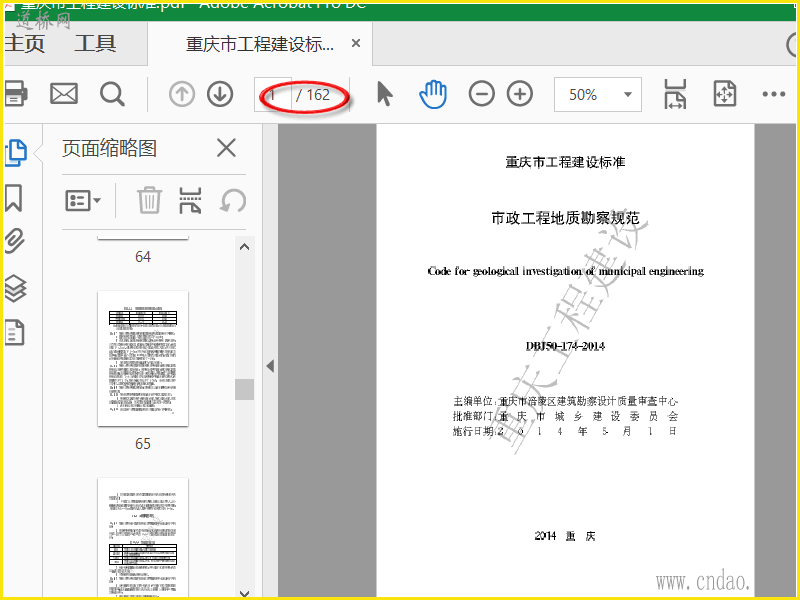This screenshot has height=600, width=800.
Task: Open the Find text magnifier icon
Action: (112, 94)
